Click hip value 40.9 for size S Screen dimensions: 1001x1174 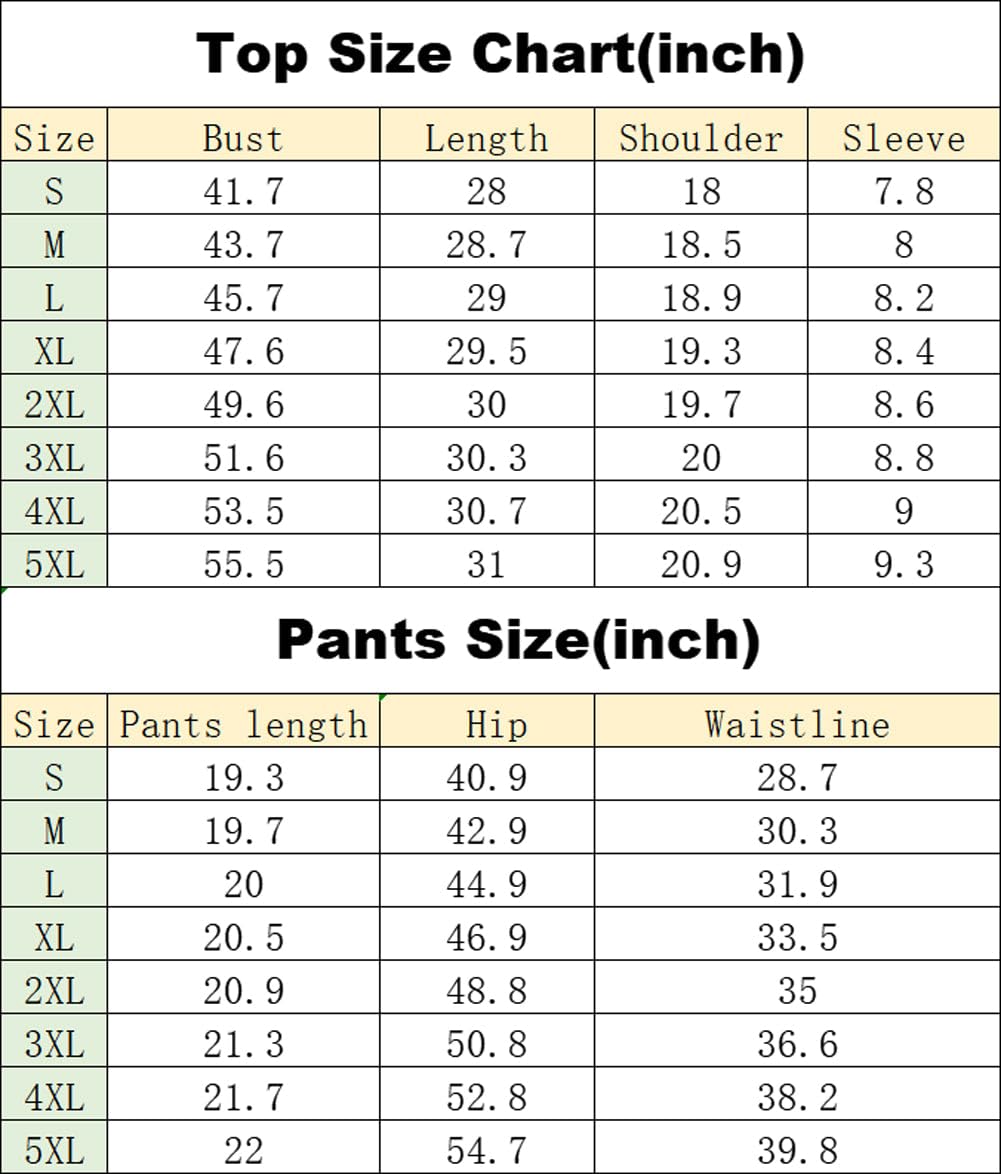coord(487,778)
